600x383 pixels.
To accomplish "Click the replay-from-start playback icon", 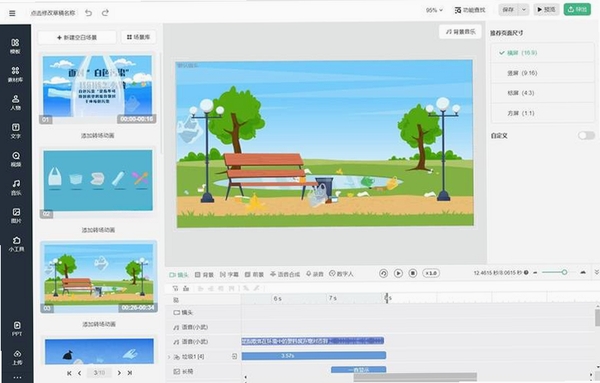I will point(383,273).
